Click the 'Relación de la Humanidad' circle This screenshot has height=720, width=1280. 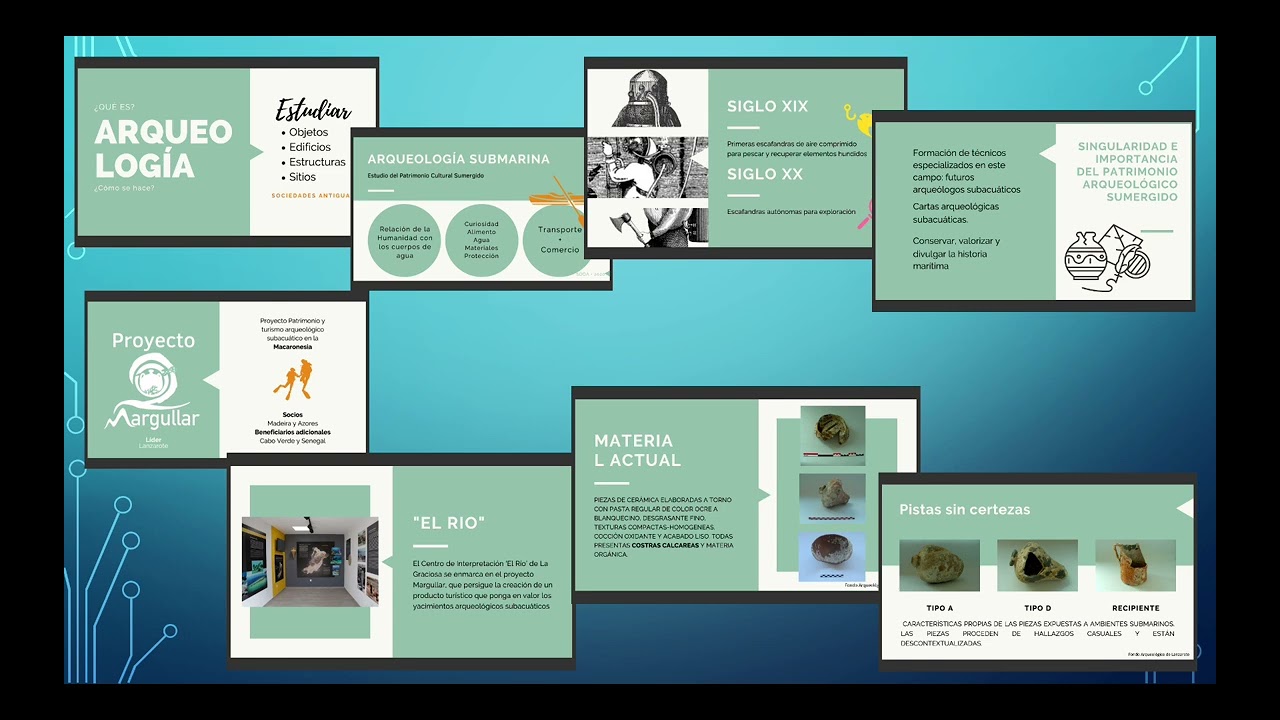pos(404,241)
